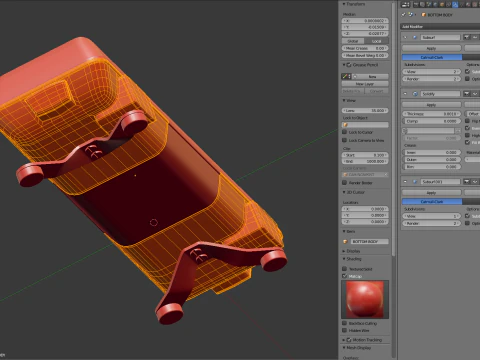Toggle viewport display icon on Subsurf.001 modifier

point(475,182)
